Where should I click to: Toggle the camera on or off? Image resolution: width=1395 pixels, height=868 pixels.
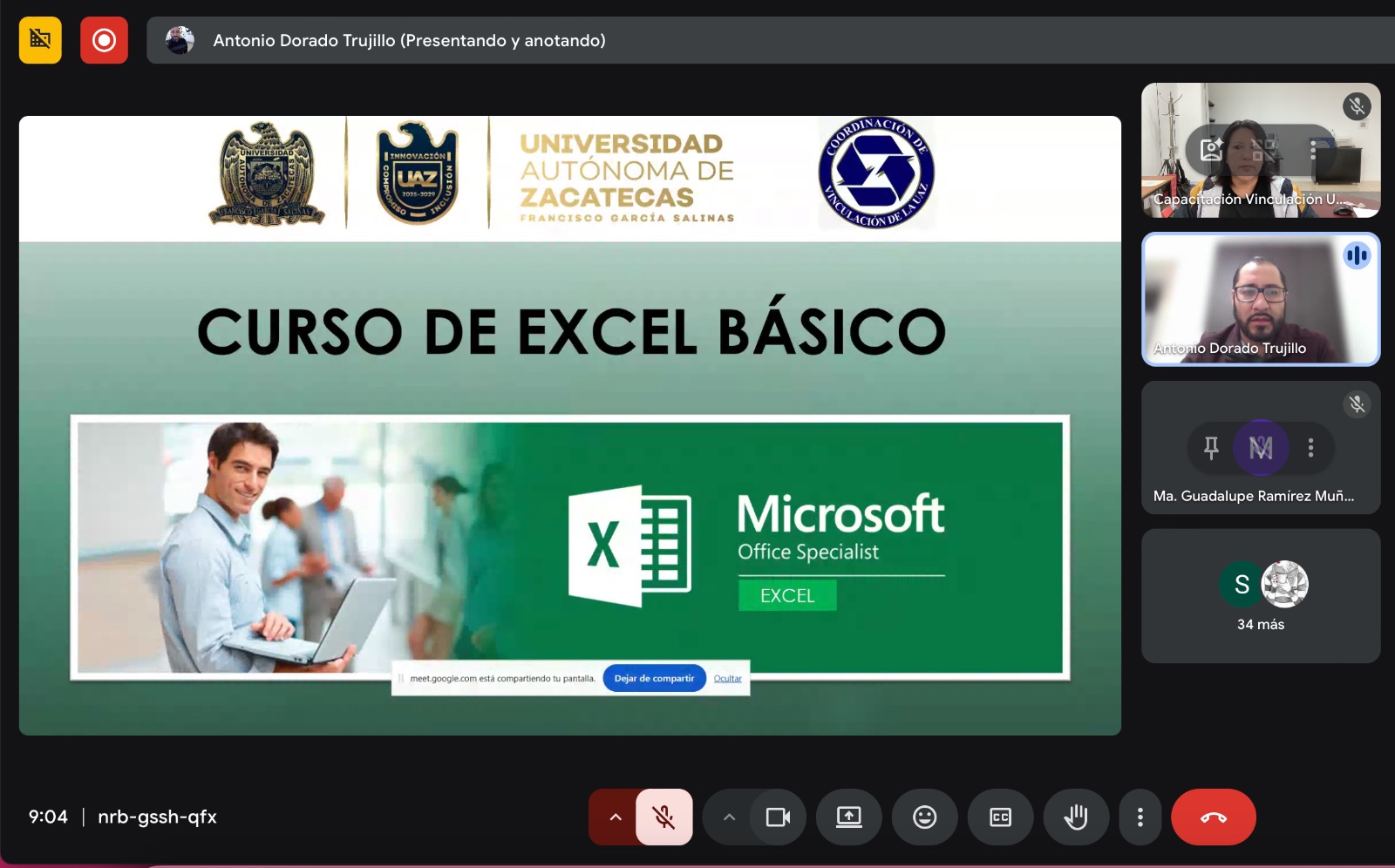[x=777, y=817]
